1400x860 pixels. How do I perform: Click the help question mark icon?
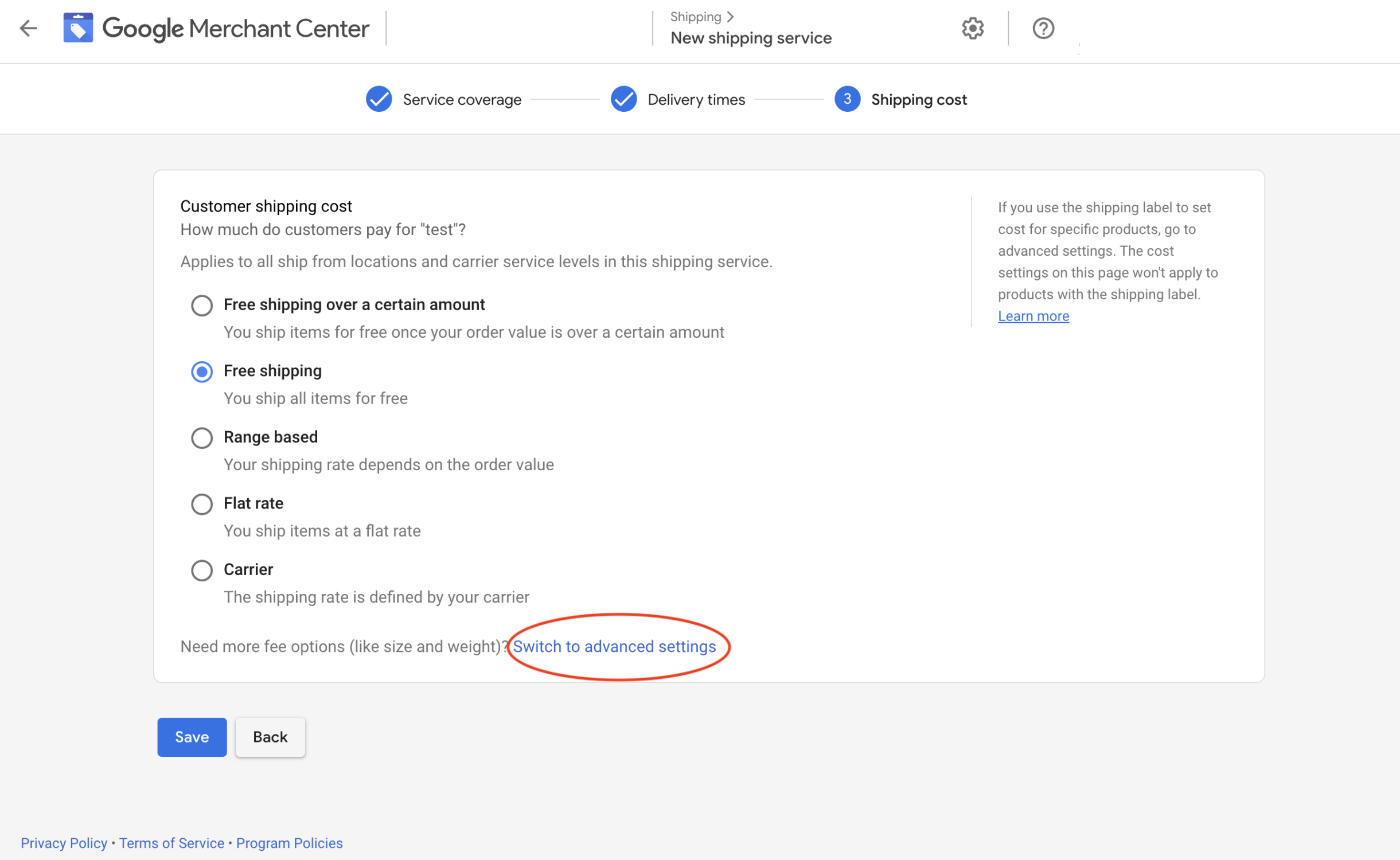[1044, 27]
